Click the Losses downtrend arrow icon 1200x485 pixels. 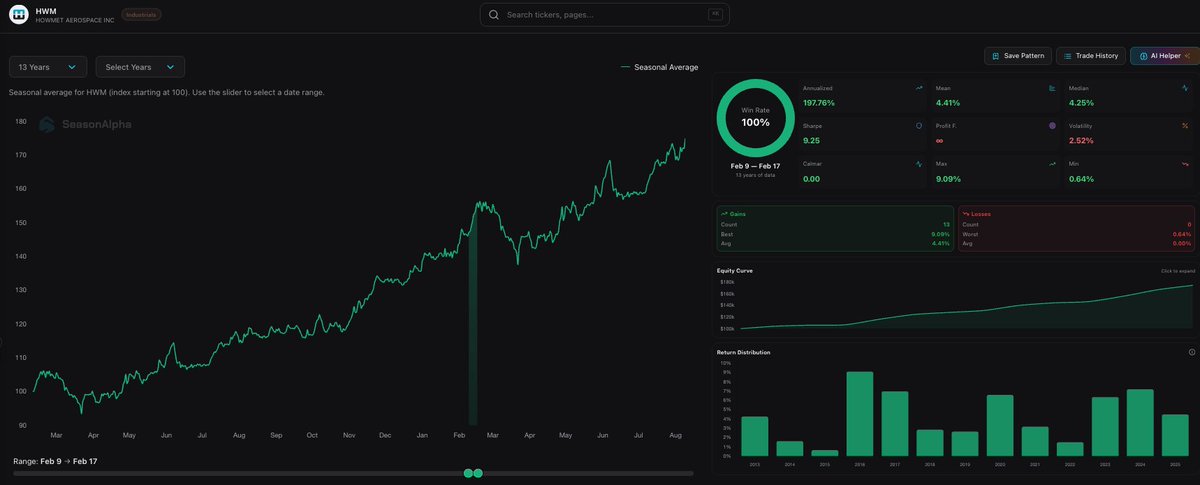coord(966,214)
